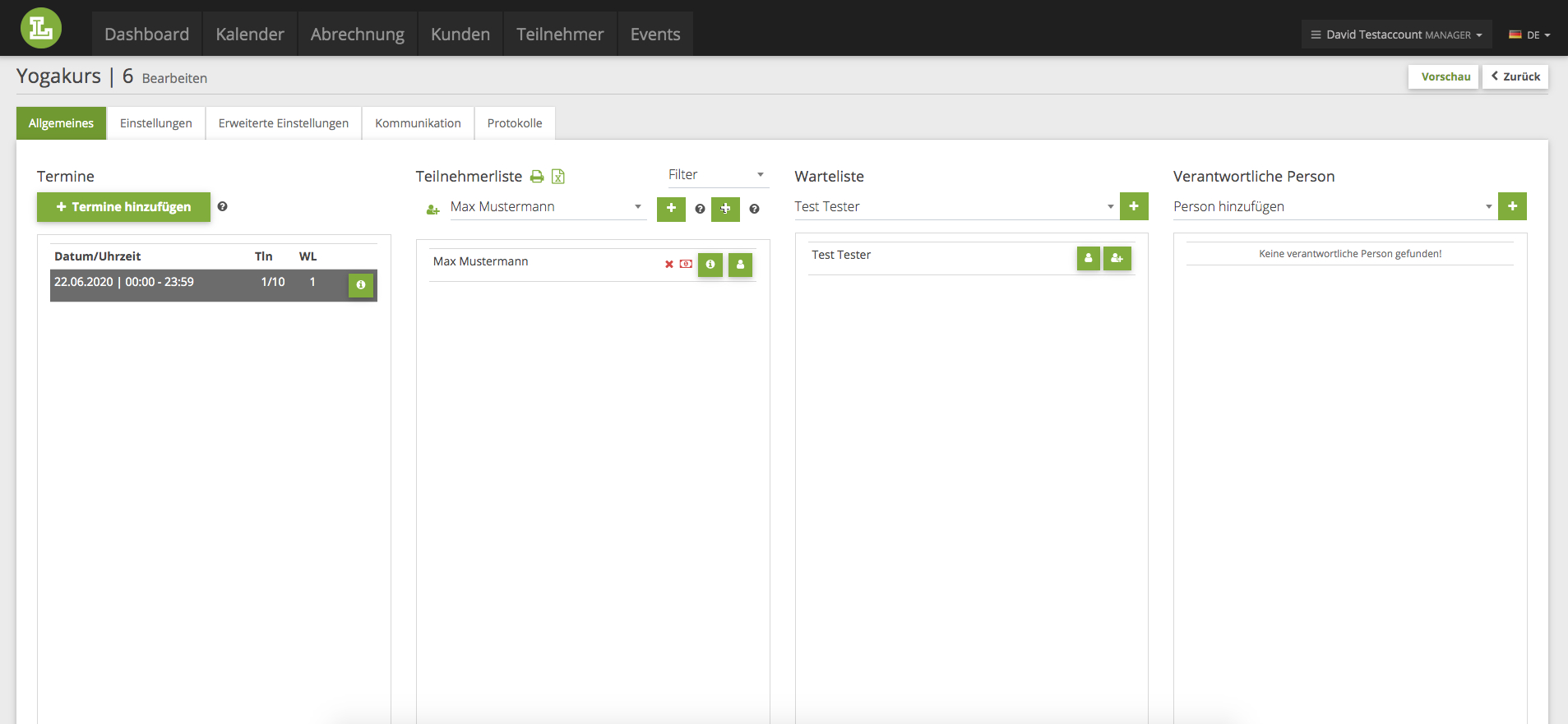Click the Teilnehmerliste plus button between the two help icons
The width and height of the screenshot is (1568, 724).
725,209
